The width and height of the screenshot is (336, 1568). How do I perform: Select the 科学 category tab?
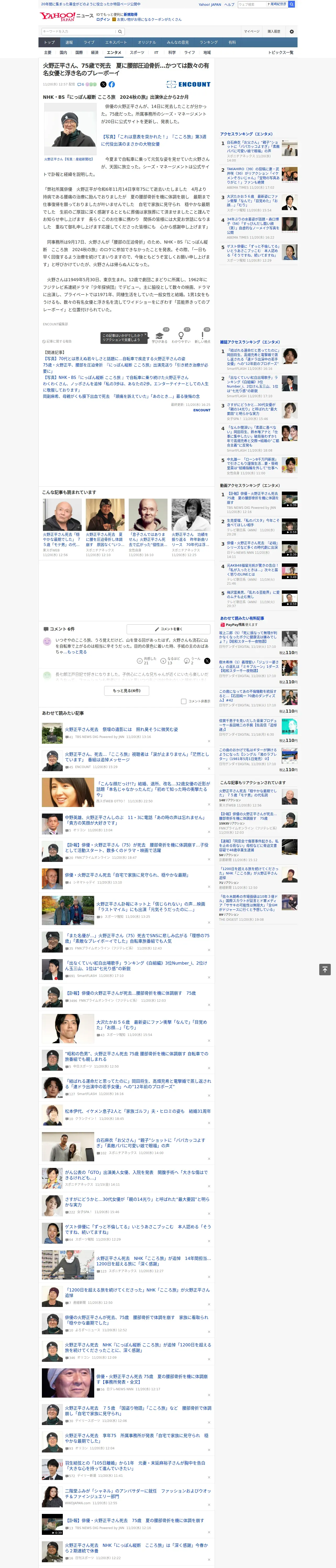[x=172, y=53]
